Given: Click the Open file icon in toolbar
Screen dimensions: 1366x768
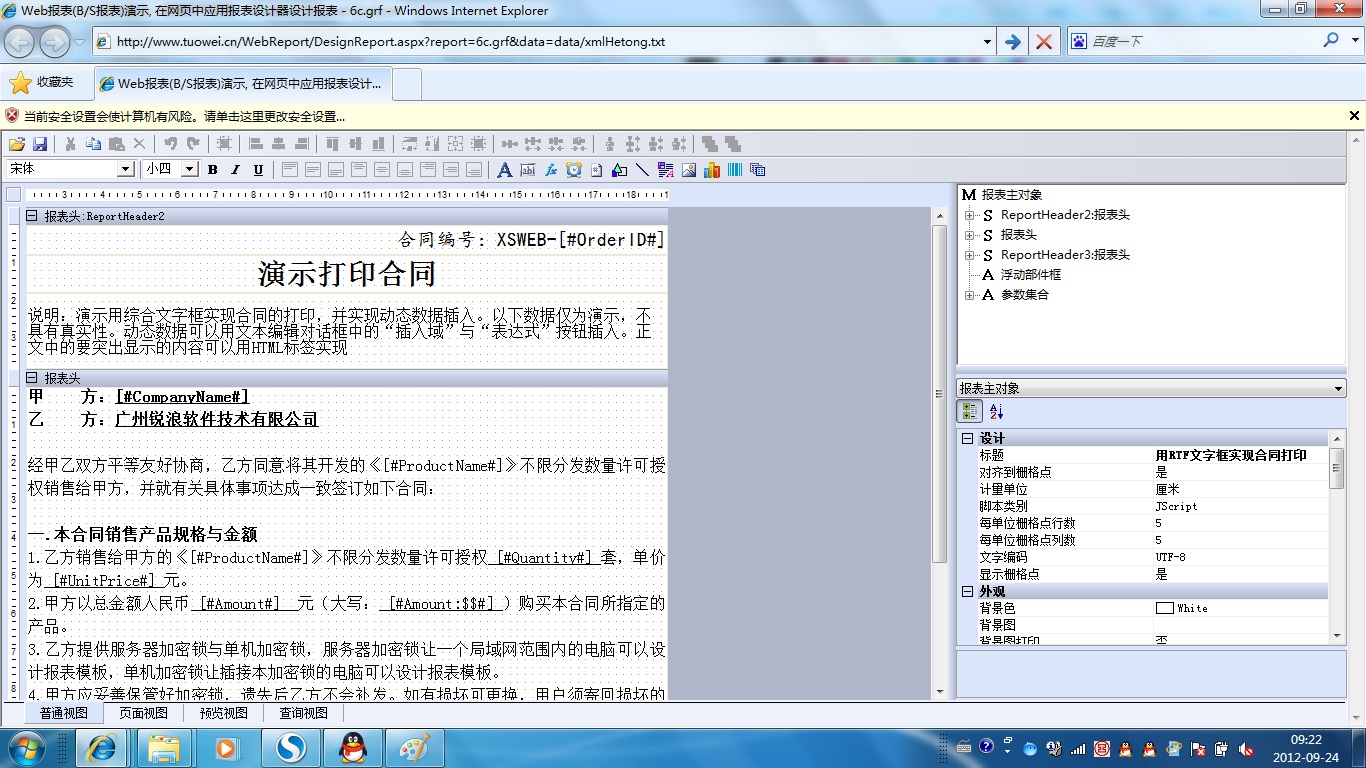Looking at the screenshot, I should pos(17,144).
